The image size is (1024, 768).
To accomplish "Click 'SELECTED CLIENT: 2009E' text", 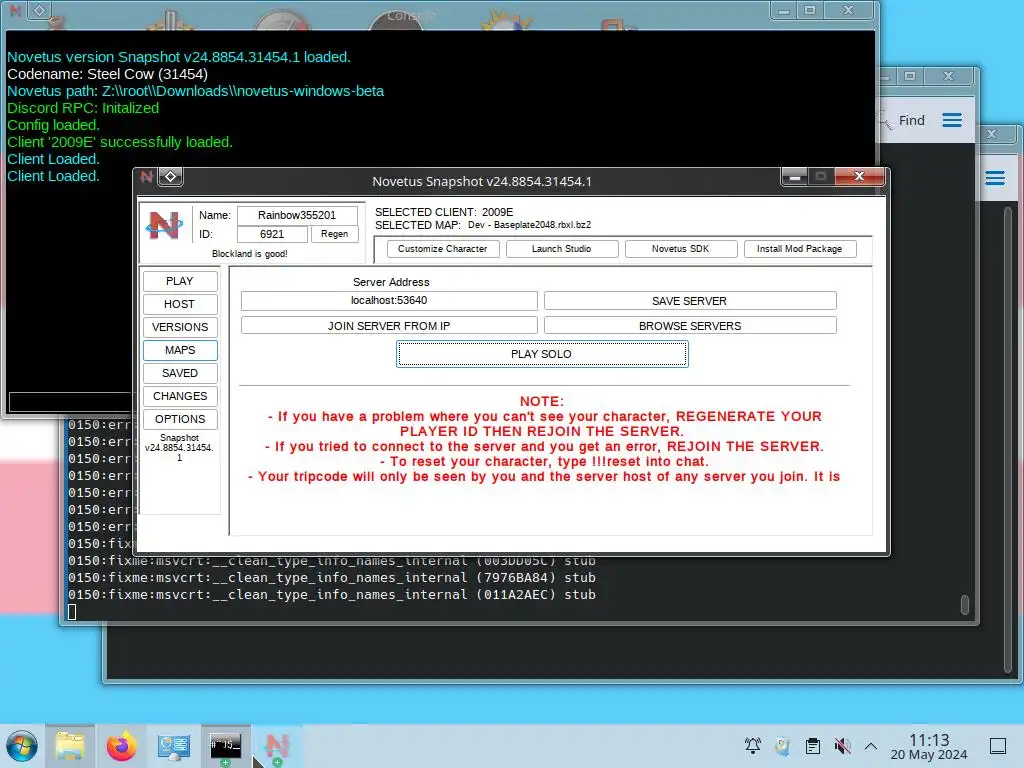I will click(x=444, y=212).
